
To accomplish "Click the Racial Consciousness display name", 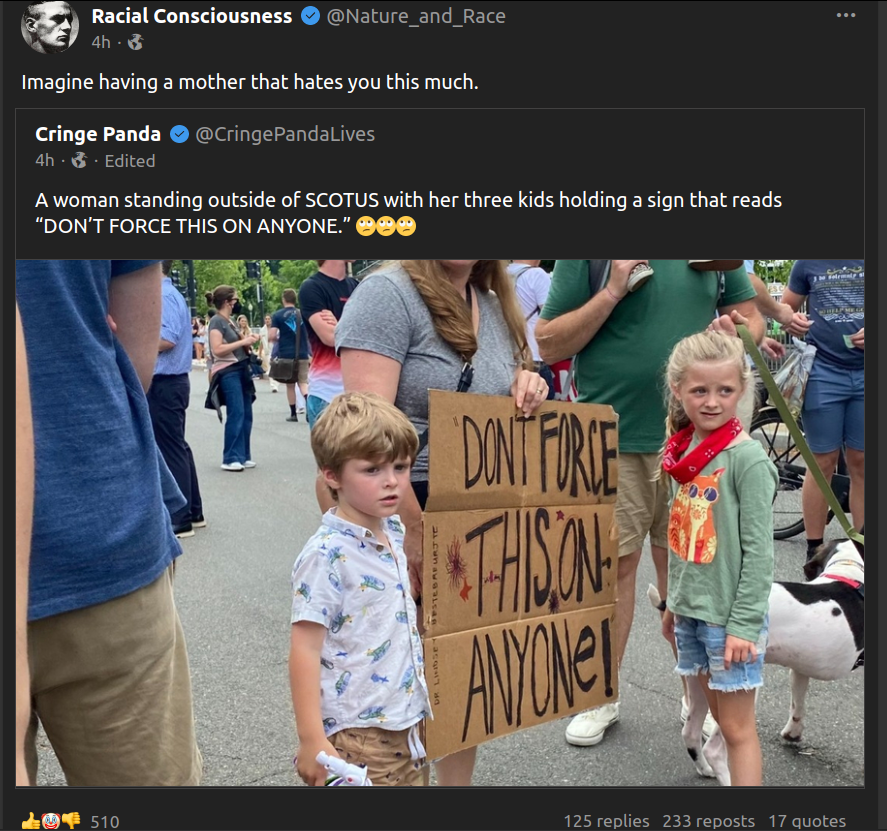I will coord(192,16).
